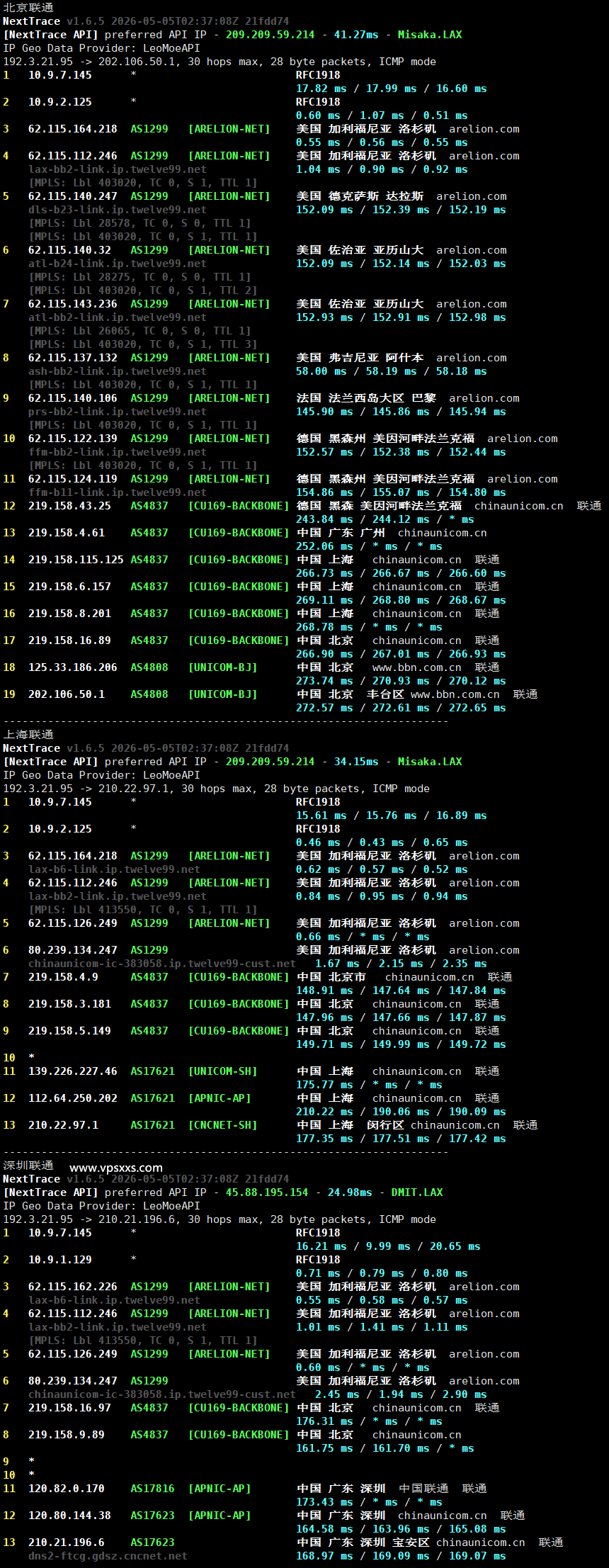Select hop IP 62.115.137.132
609x1568 pixels.
(x=73, y=357)
